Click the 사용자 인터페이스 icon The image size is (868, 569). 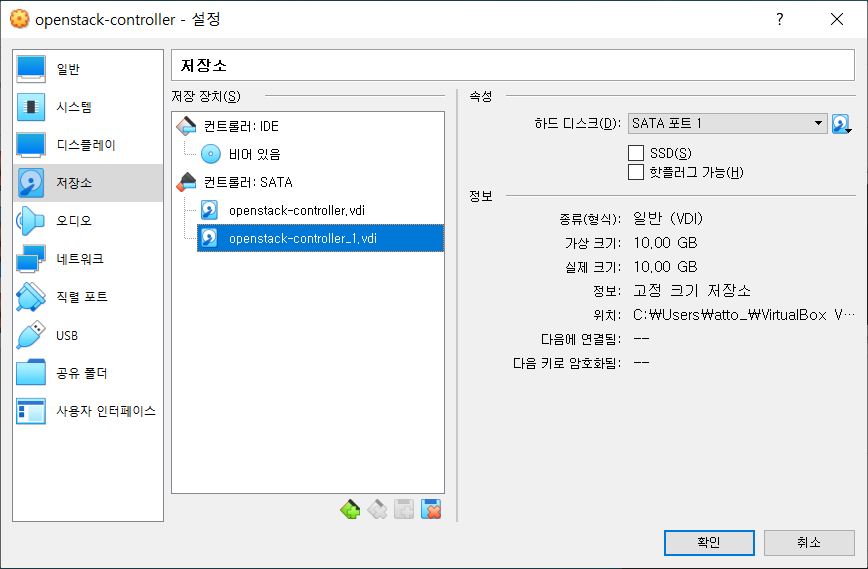pos(30,411)
